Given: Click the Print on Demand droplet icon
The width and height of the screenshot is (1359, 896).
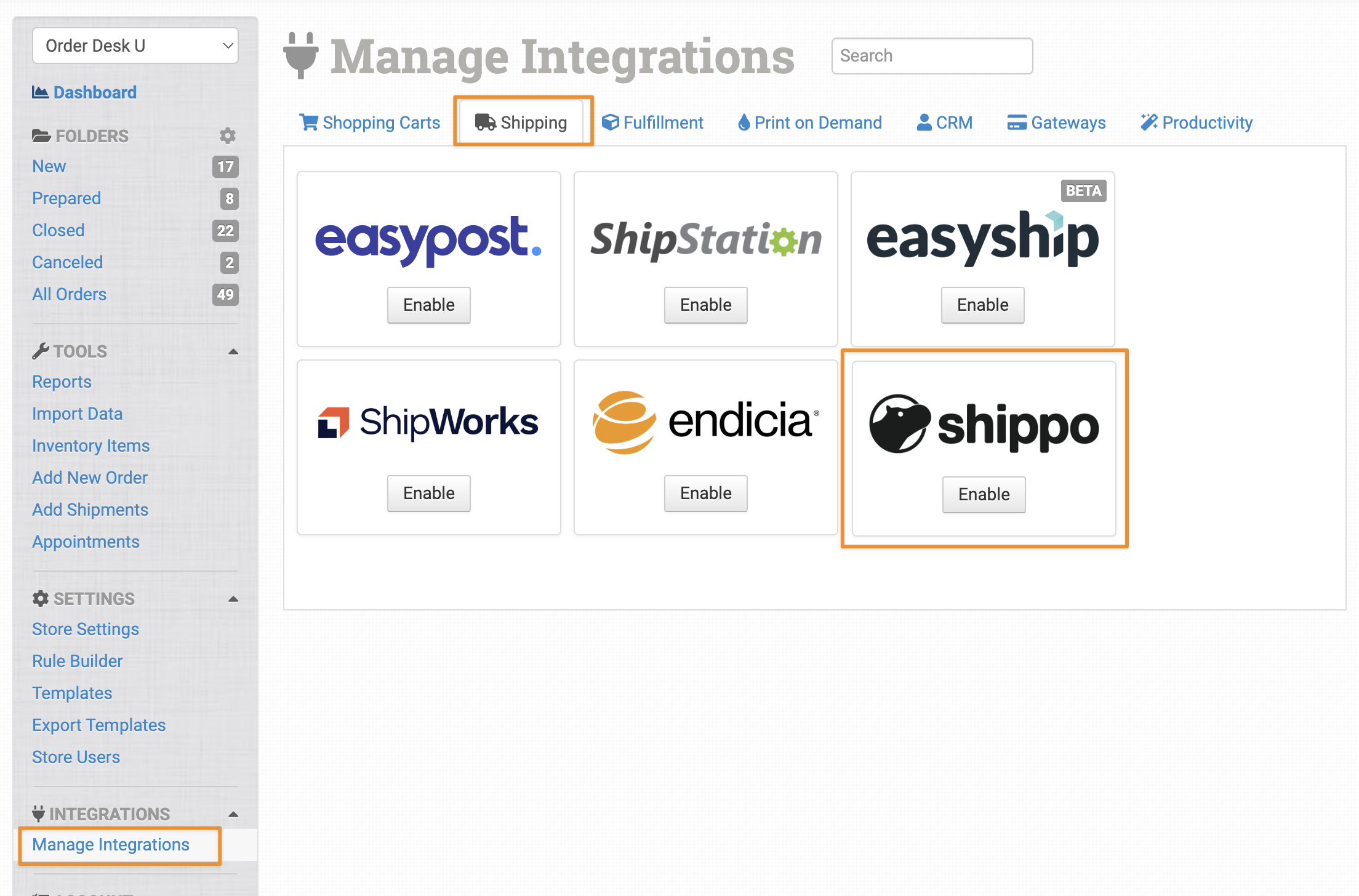Looking at the screenshot, I should (744, 122).
